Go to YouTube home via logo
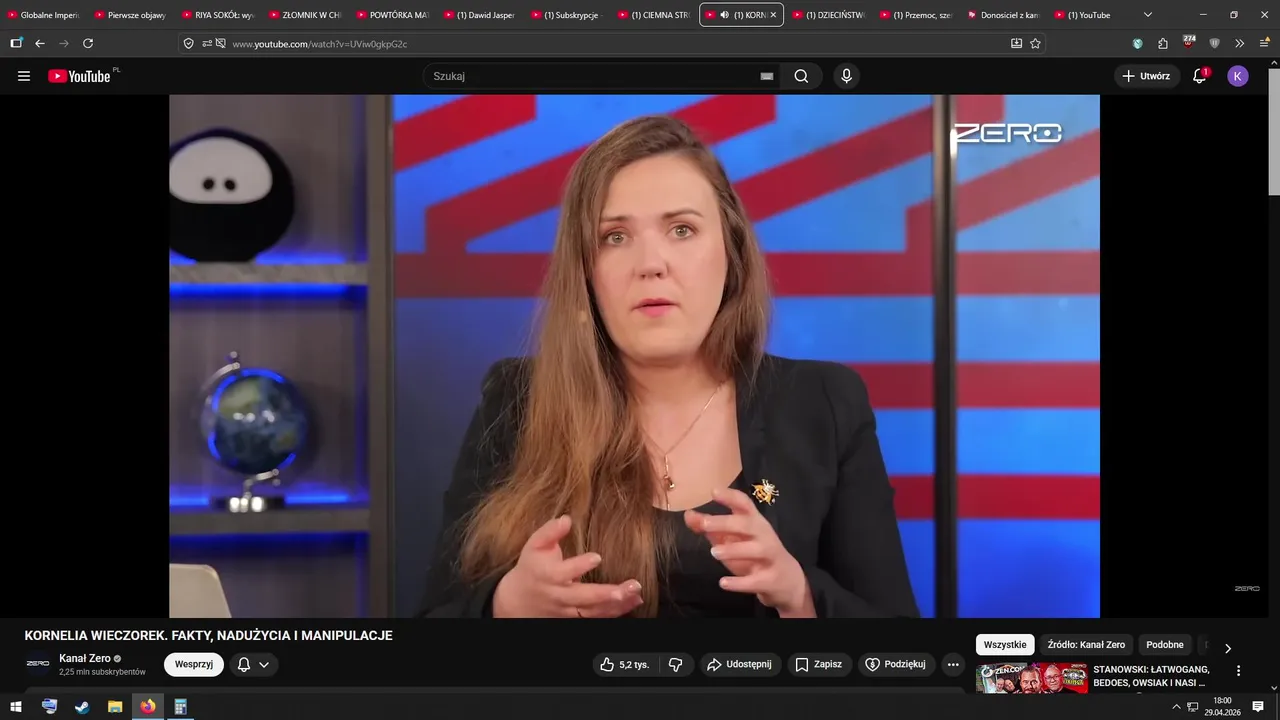Image resolution: width=1280 pixels, height=720 pixels. pos(79,76)
